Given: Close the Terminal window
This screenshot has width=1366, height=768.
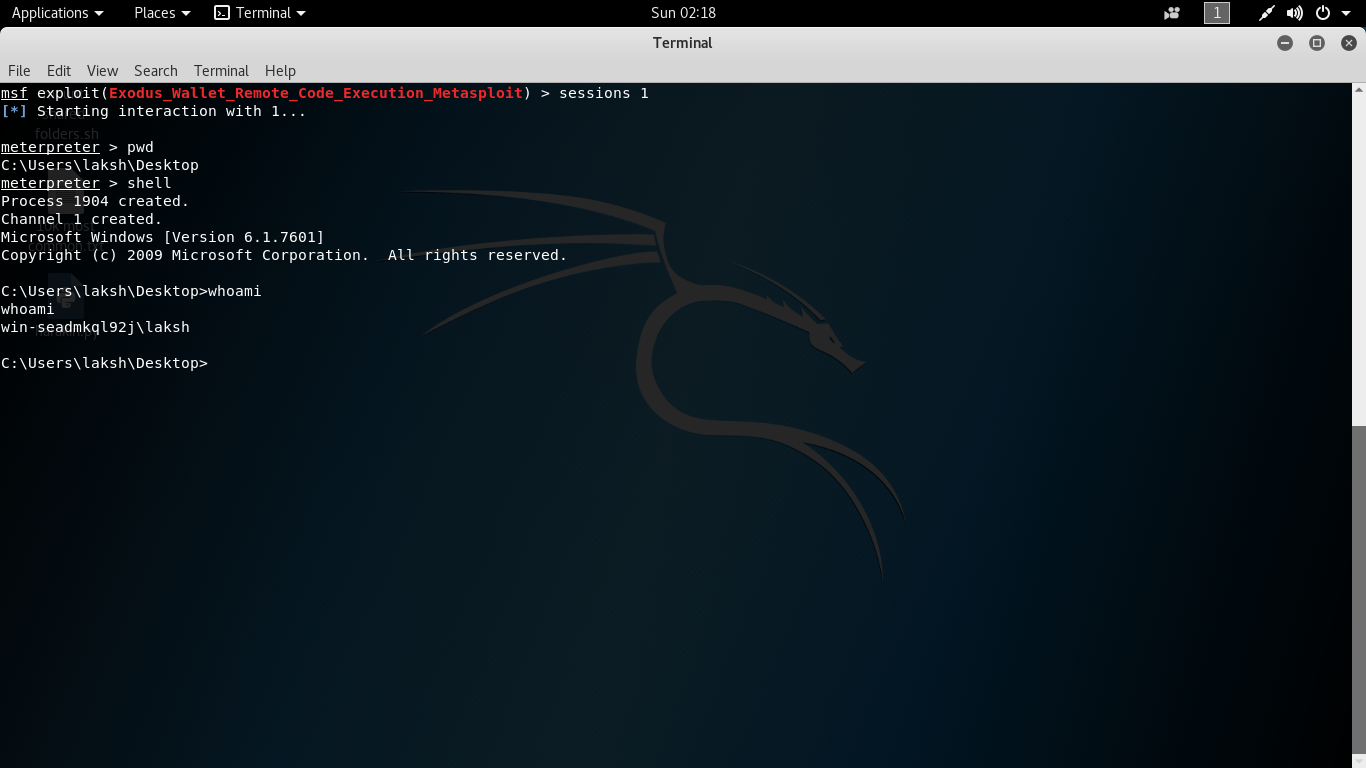Looking at the screenshot, I should 1349,43.
